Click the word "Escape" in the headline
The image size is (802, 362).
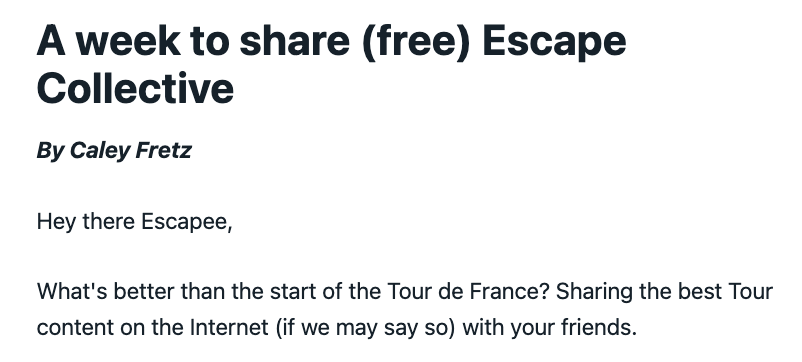coord(554,43)
